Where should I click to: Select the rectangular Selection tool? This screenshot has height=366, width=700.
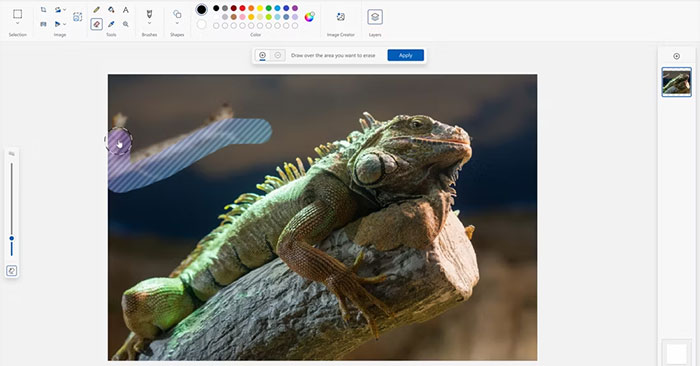pos(17,14)
